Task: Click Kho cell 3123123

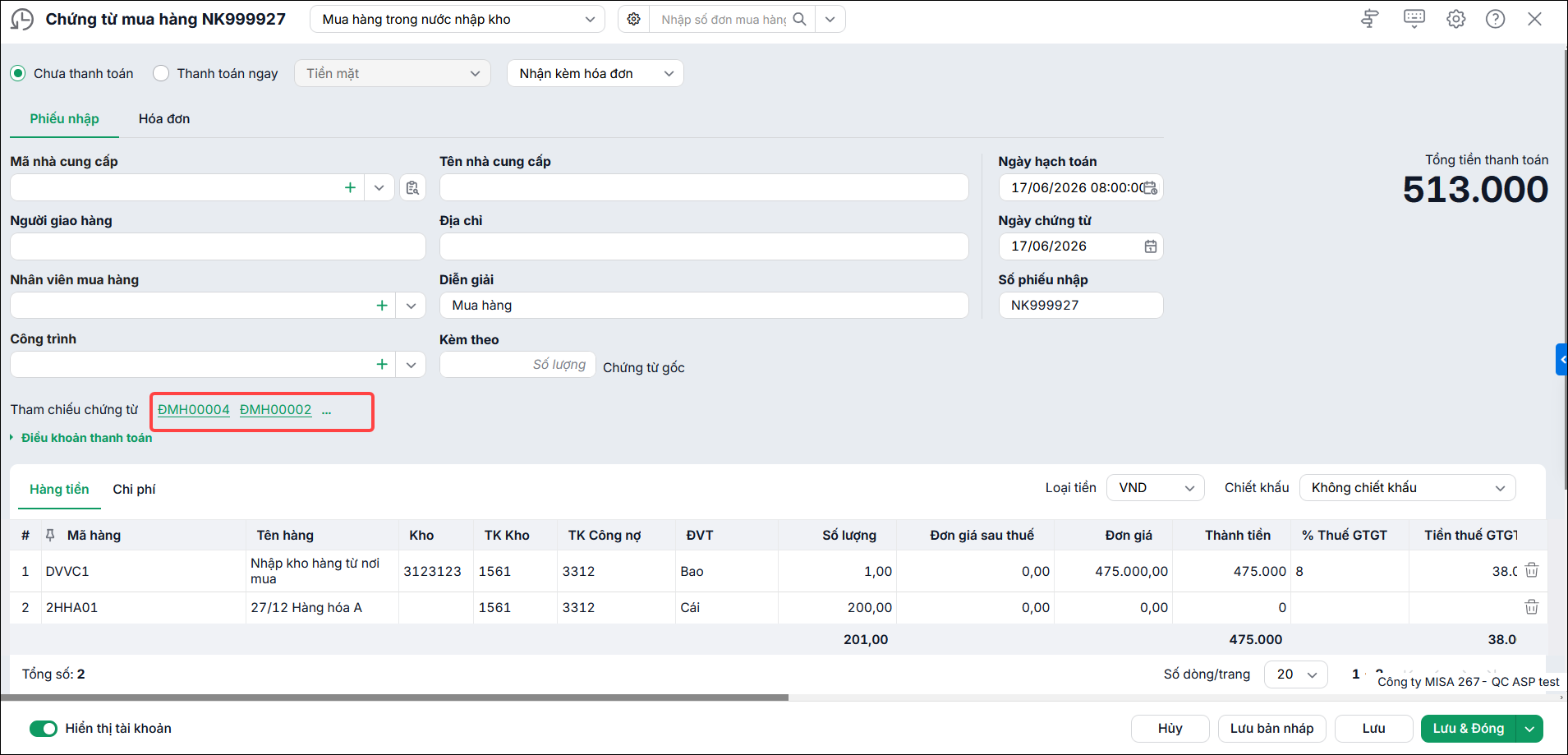Action: point(436,571)
